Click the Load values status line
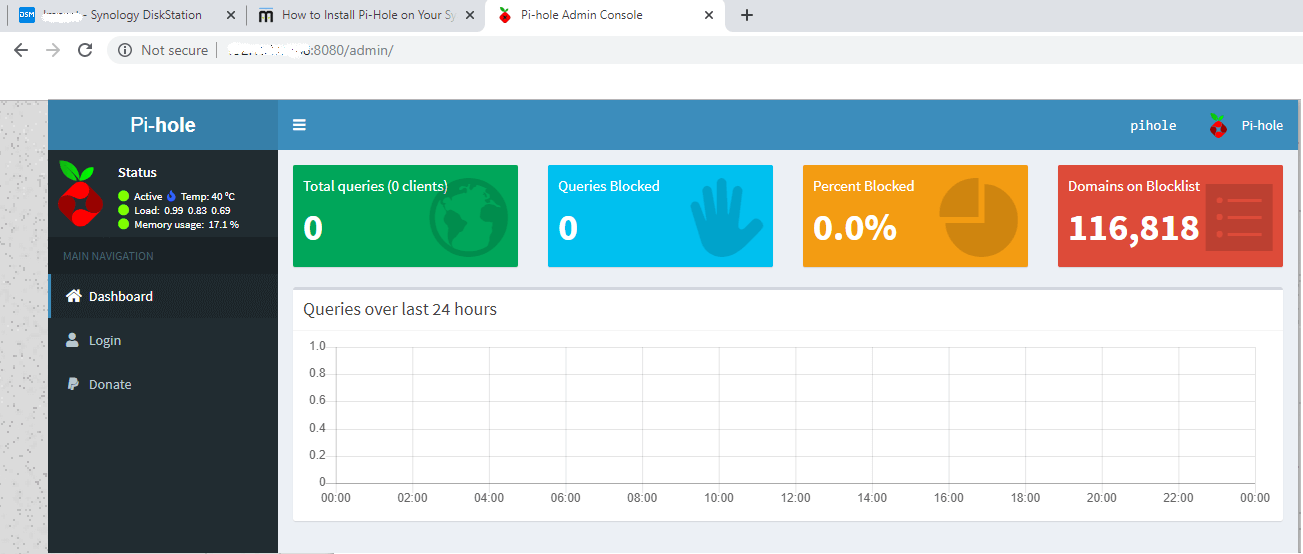 click(x=175, y=210)
